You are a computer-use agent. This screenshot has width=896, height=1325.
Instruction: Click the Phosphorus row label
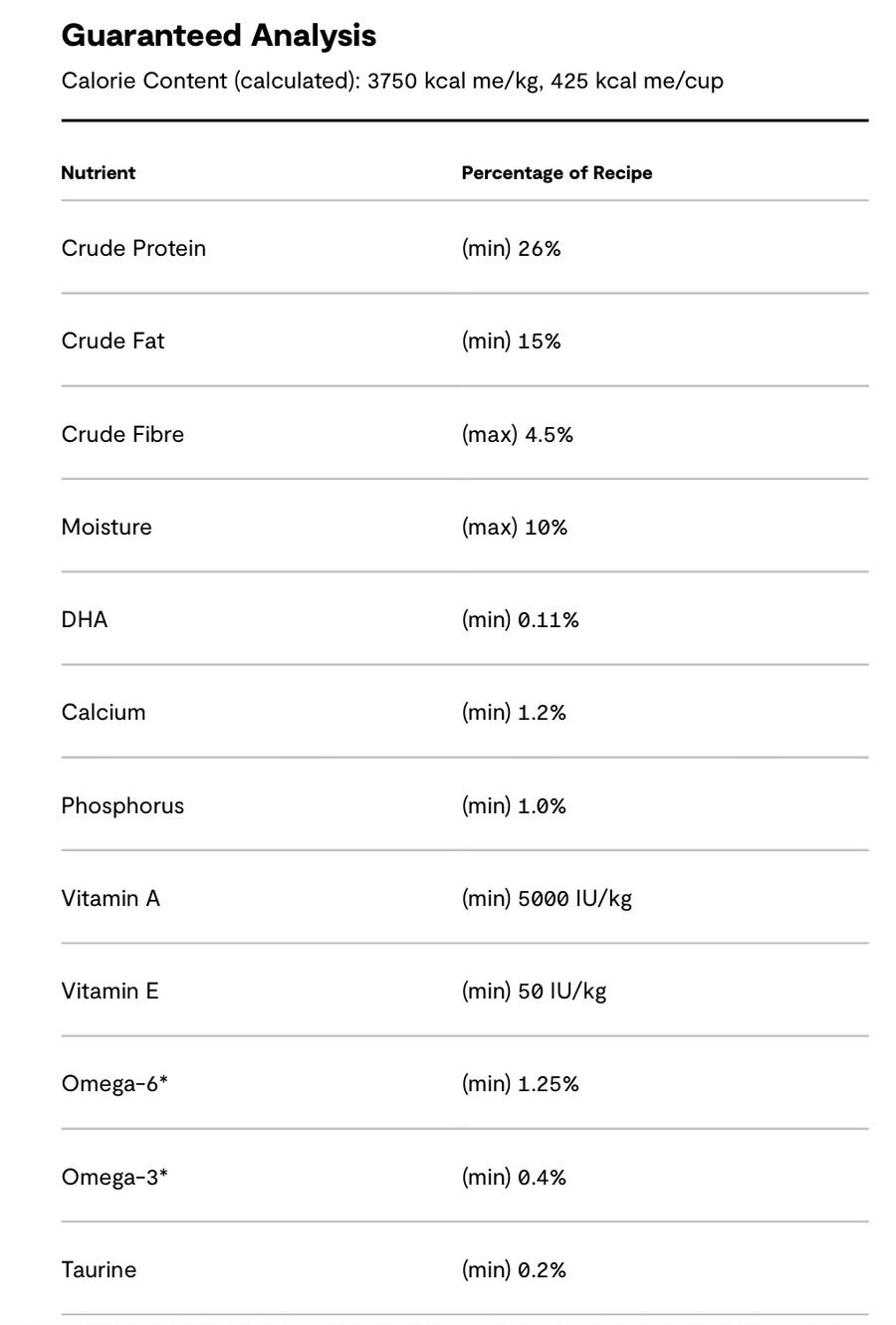122,805
